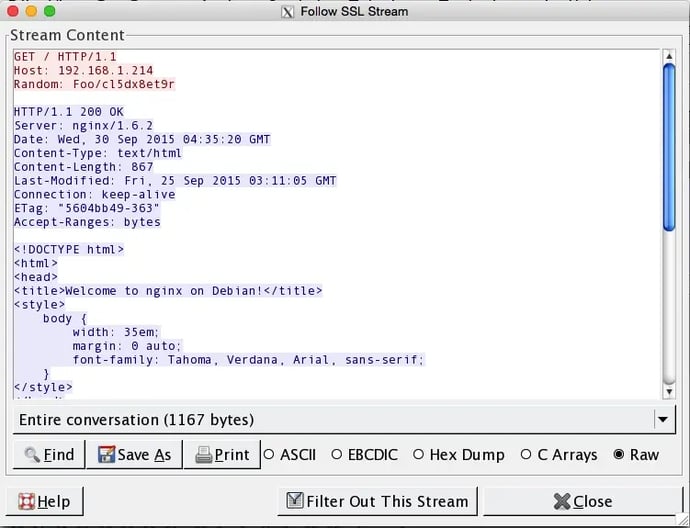This screenshot has width=690, height=528.
Task: Switch to Hex Dump view
Action: tap(419, 454)
